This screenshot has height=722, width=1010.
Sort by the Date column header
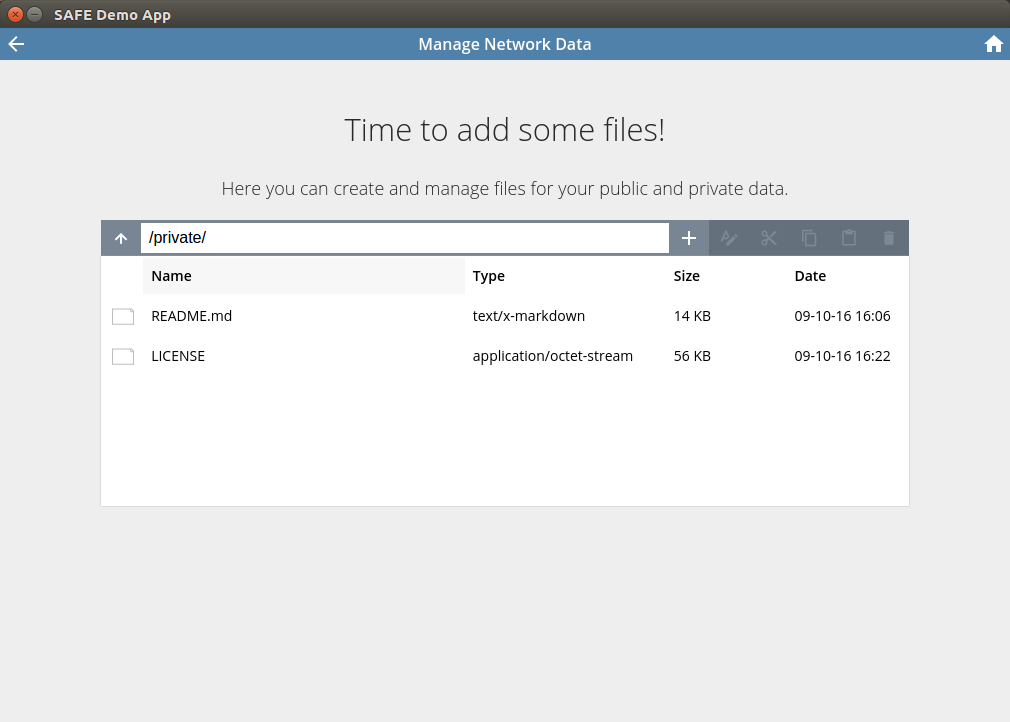[x=810, y=276]
